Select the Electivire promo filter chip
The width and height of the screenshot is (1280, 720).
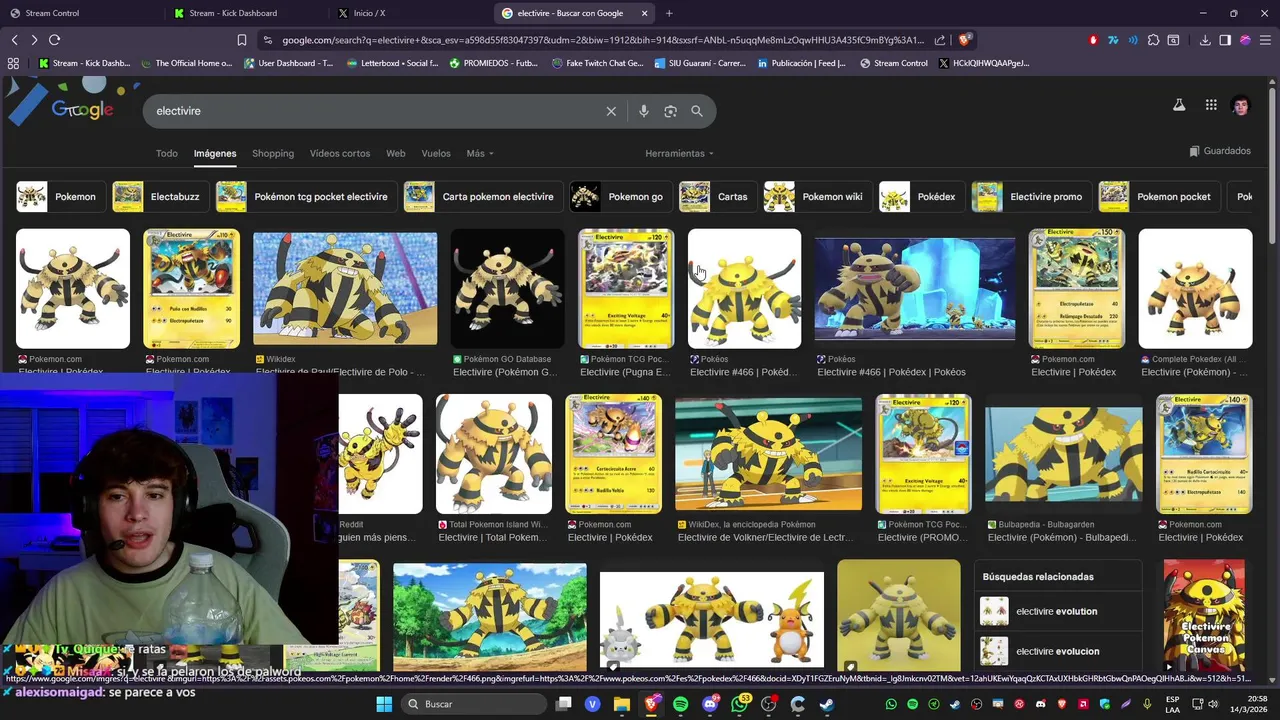(1030, 197)
